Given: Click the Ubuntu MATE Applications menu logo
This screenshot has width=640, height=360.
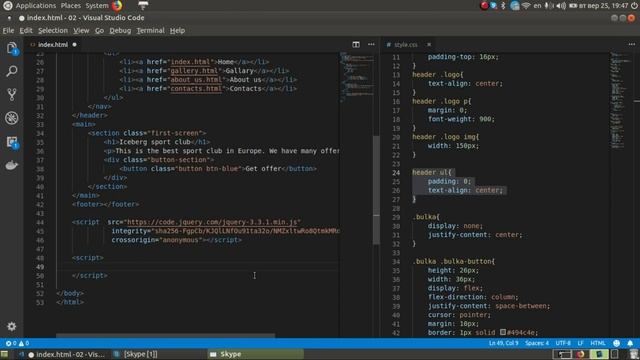Looking at the screenshot, I should click(7, 6).
